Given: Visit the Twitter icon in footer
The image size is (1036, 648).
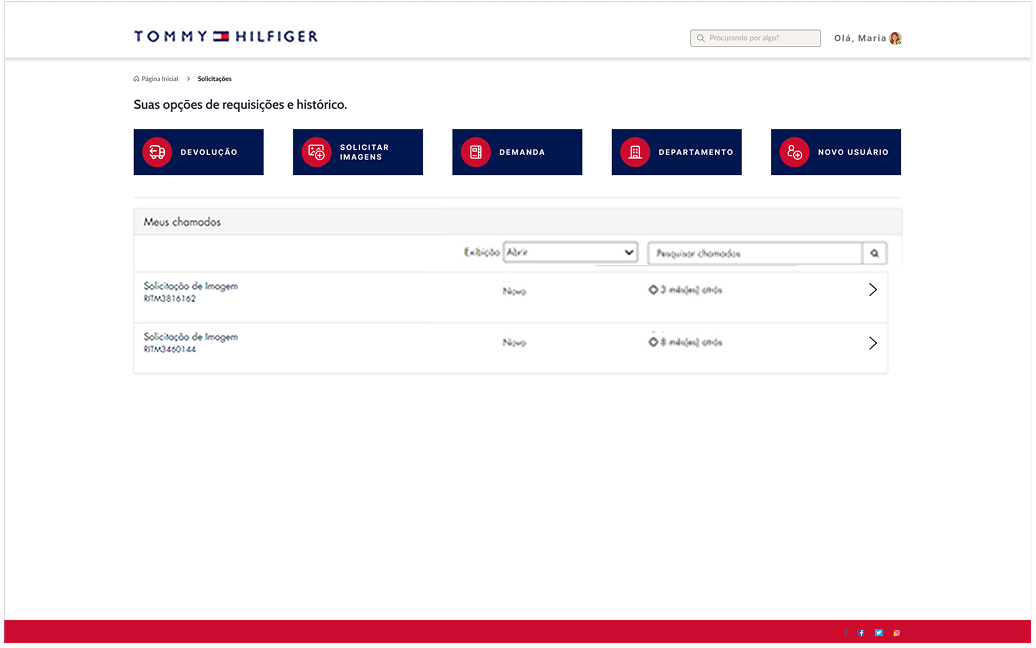Looking at the screenshot, I should [x=879, y=633].
